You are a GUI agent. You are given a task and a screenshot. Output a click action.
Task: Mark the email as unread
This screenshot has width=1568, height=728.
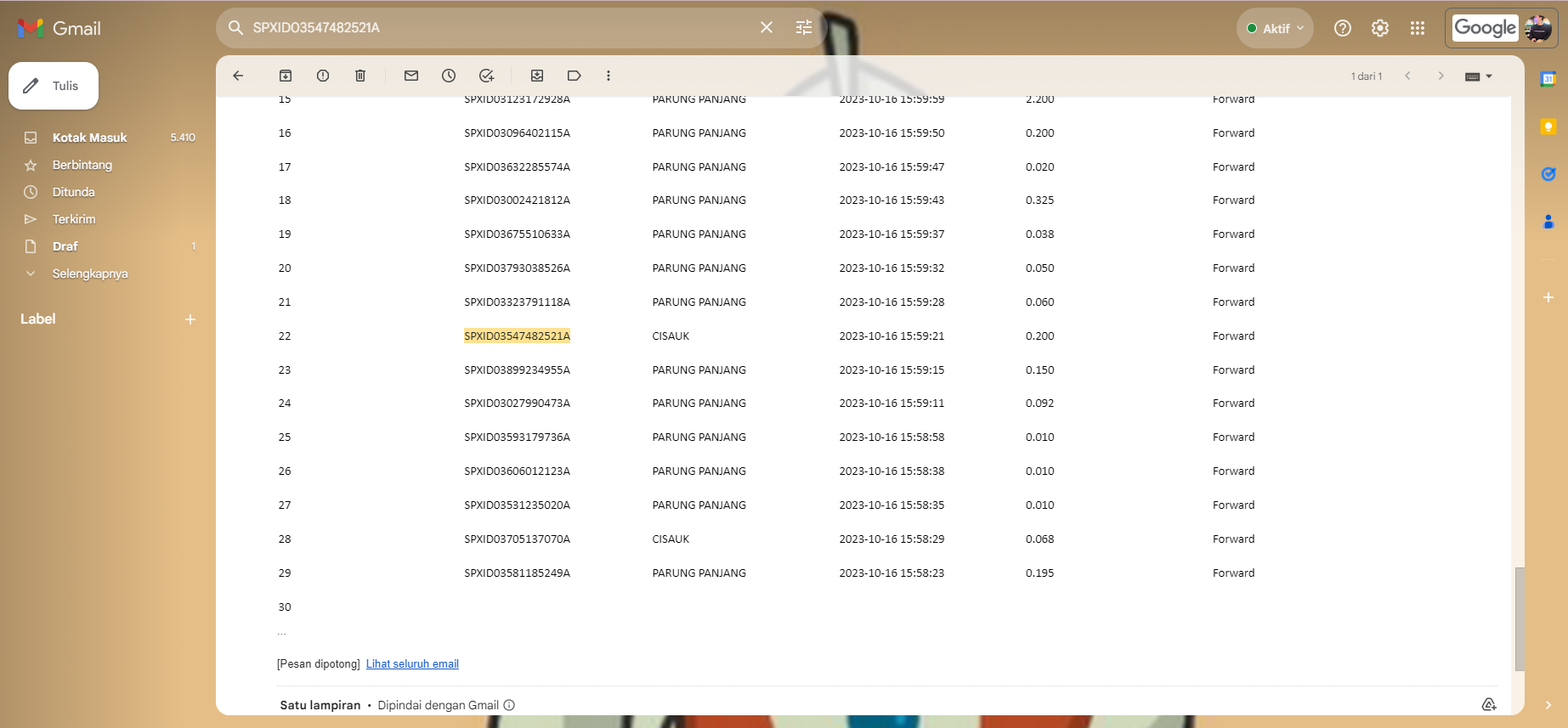tap(411, 76)
